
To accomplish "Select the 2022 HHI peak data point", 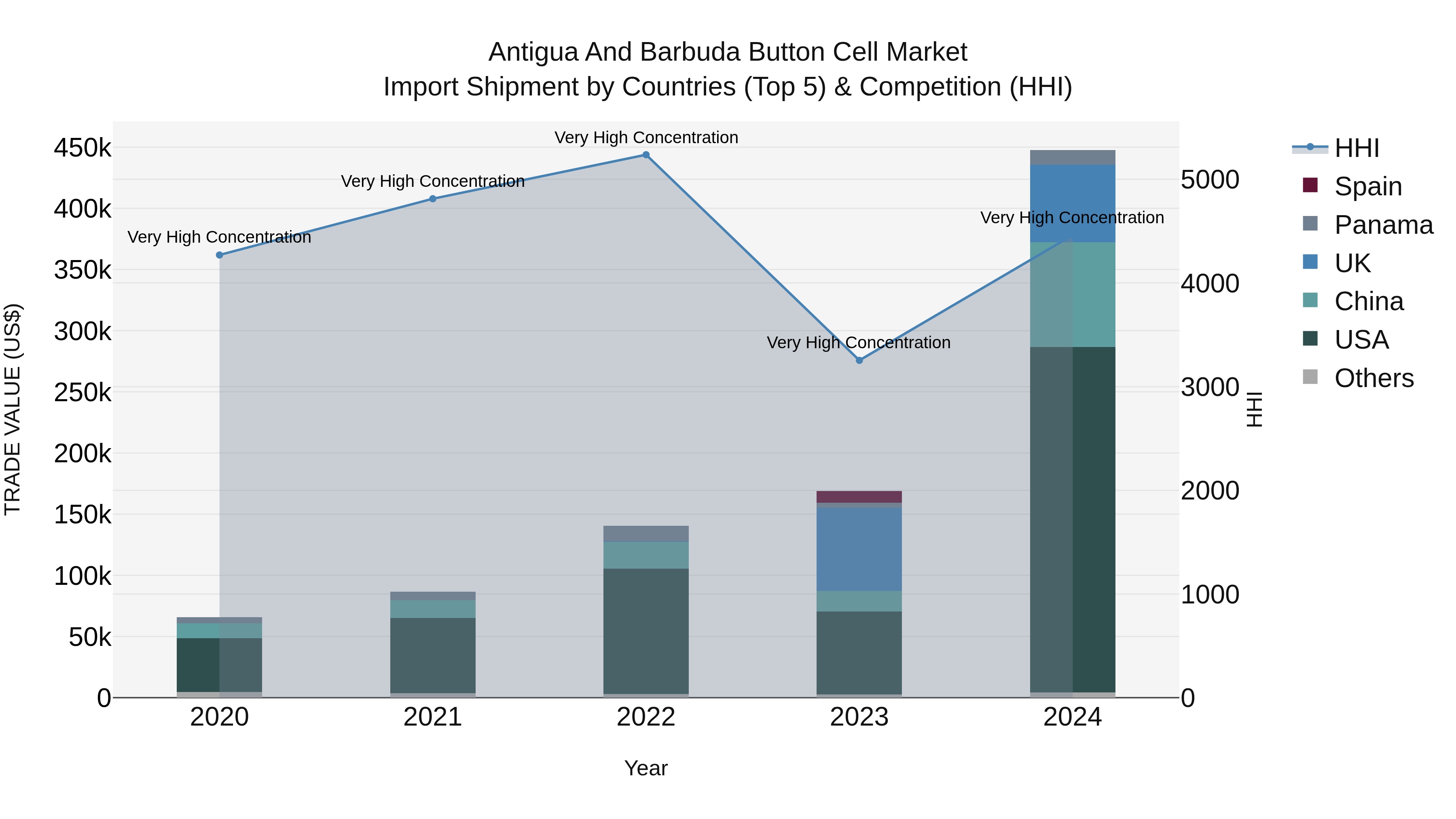I will 646,154.
